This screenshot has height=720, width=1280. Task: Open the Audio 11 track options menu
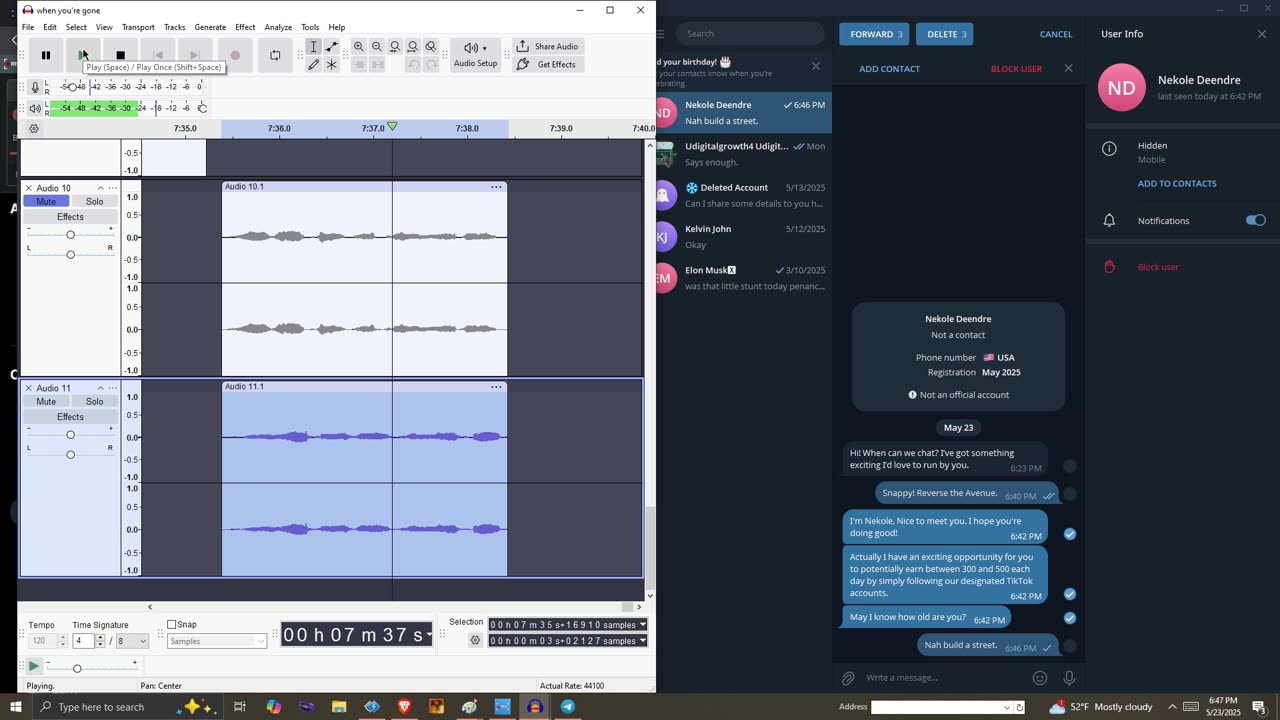pyautogui.click(x=112, y=388)
